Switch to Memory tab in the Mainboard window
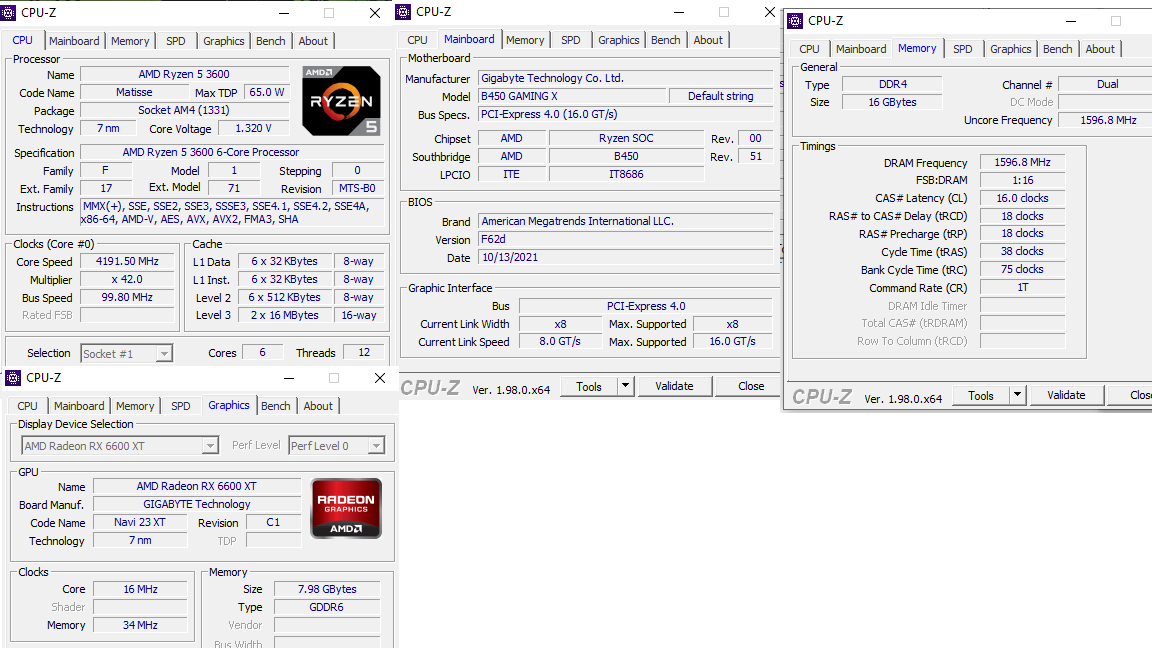The height and width of the screenshot is (648, 1152). point(525,40)
